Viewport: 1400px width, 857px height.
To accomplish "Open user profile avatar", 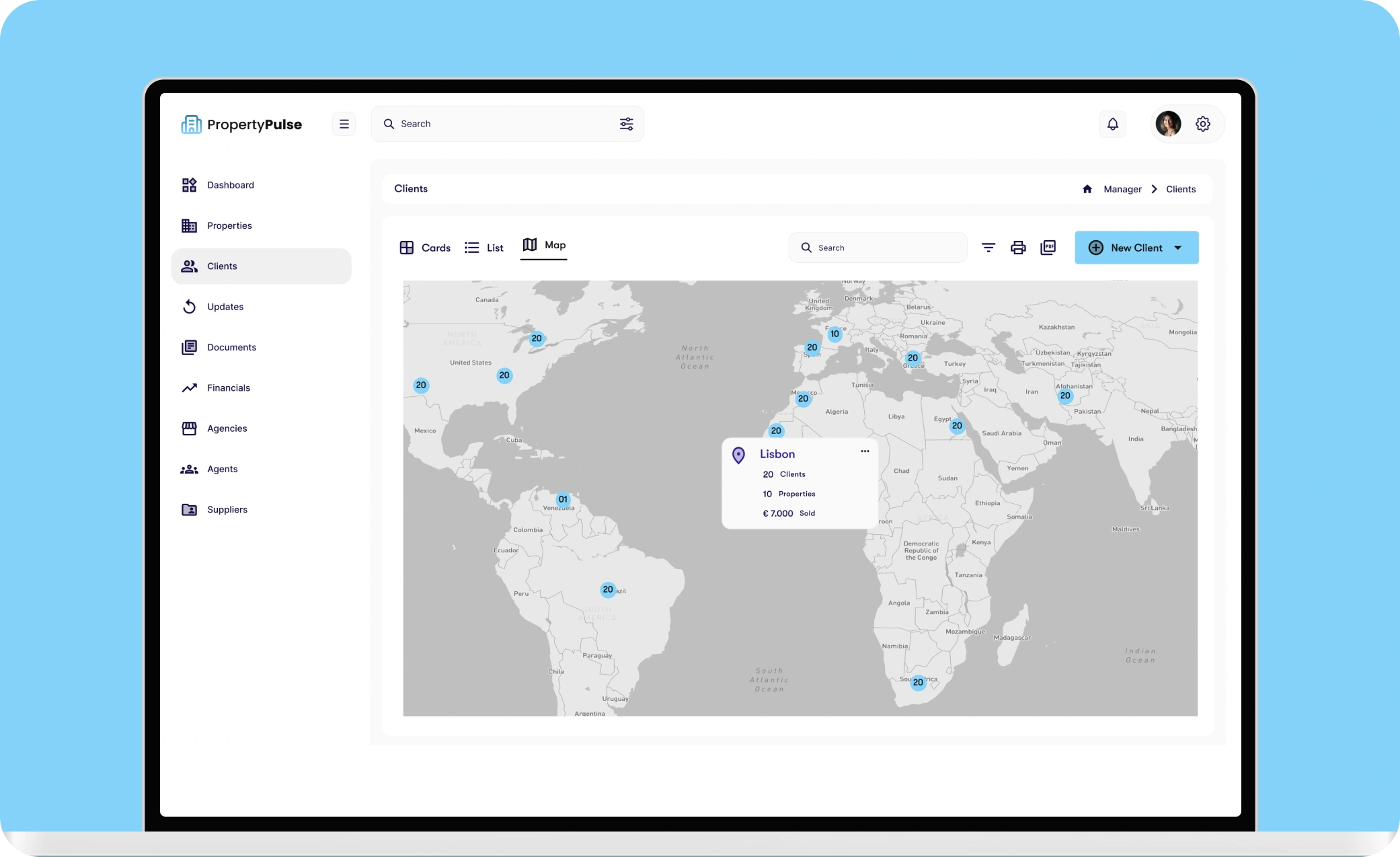I will click(1168, 124).
